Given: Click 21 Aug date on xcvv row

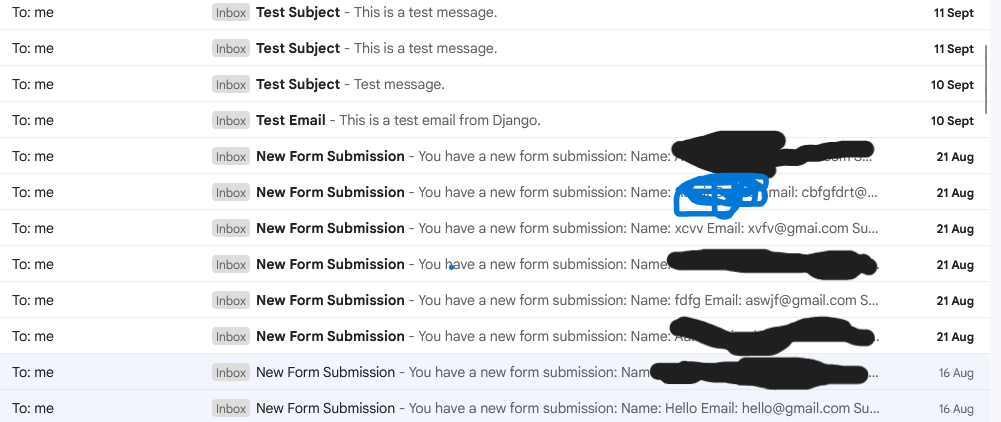Looking at the screenshot, I should (x=954, y=229).
